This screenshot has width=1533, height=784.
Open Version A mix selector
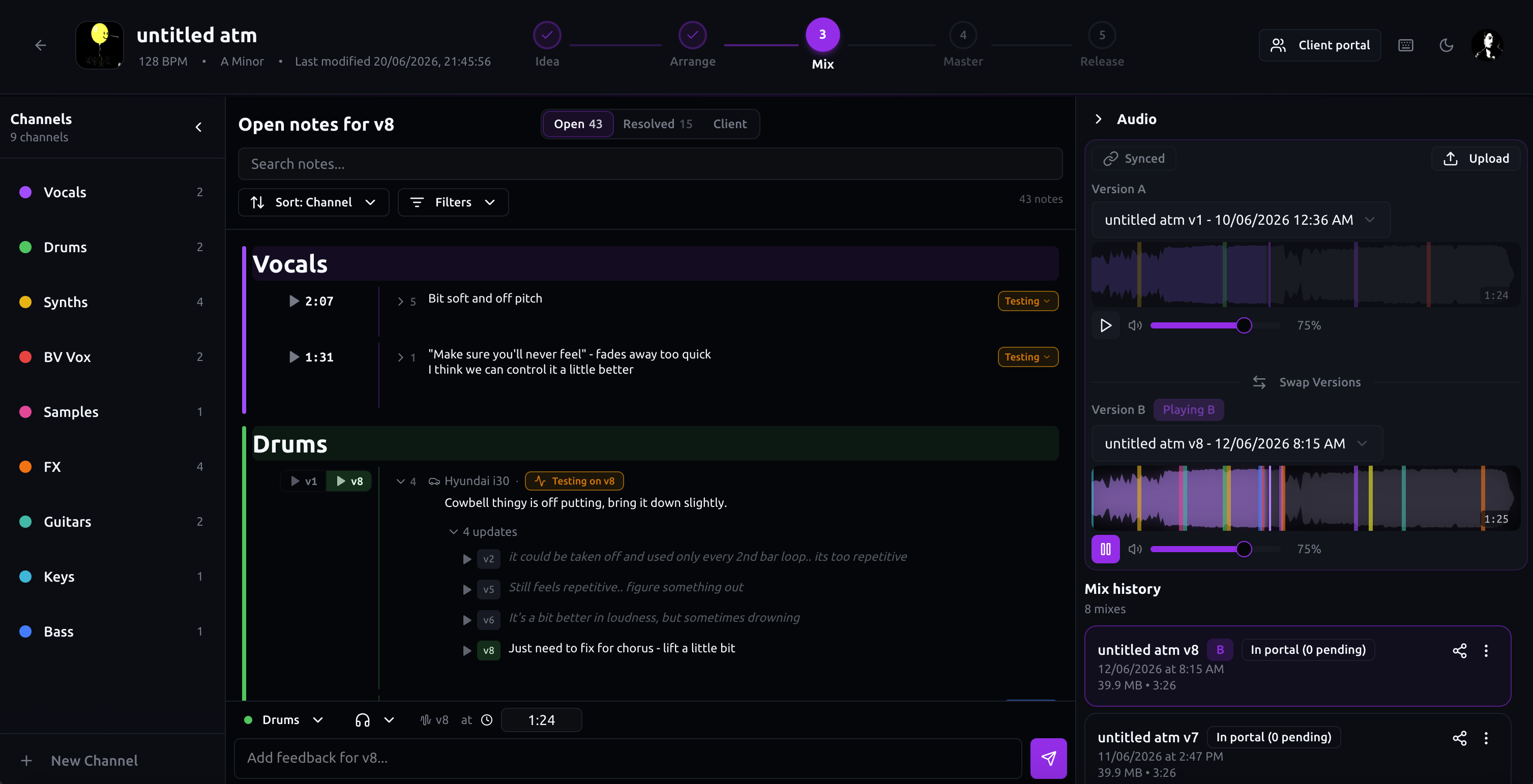pyautogui.click(x=1241, y=220)
